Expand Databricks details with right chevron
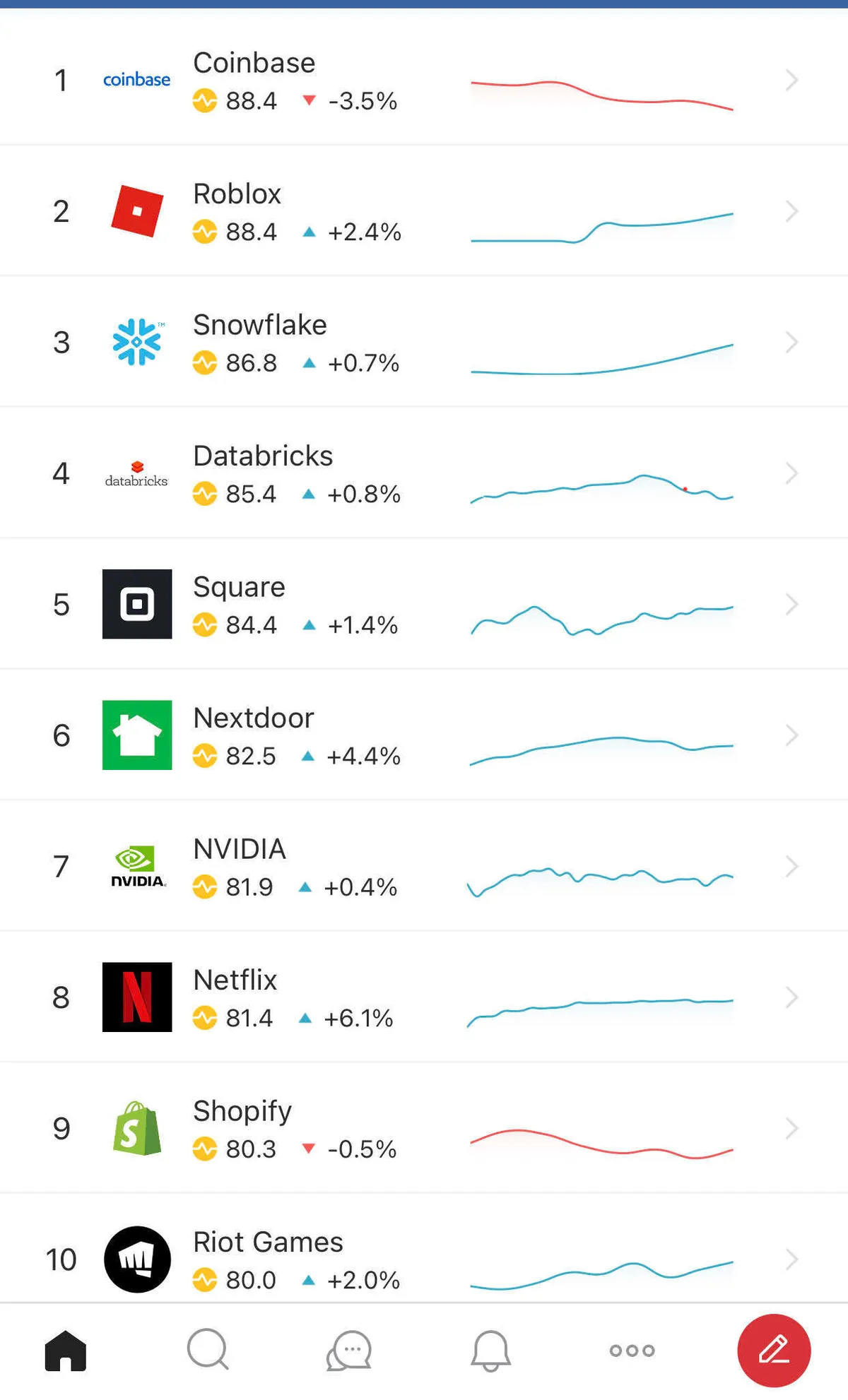 point(791,473)
